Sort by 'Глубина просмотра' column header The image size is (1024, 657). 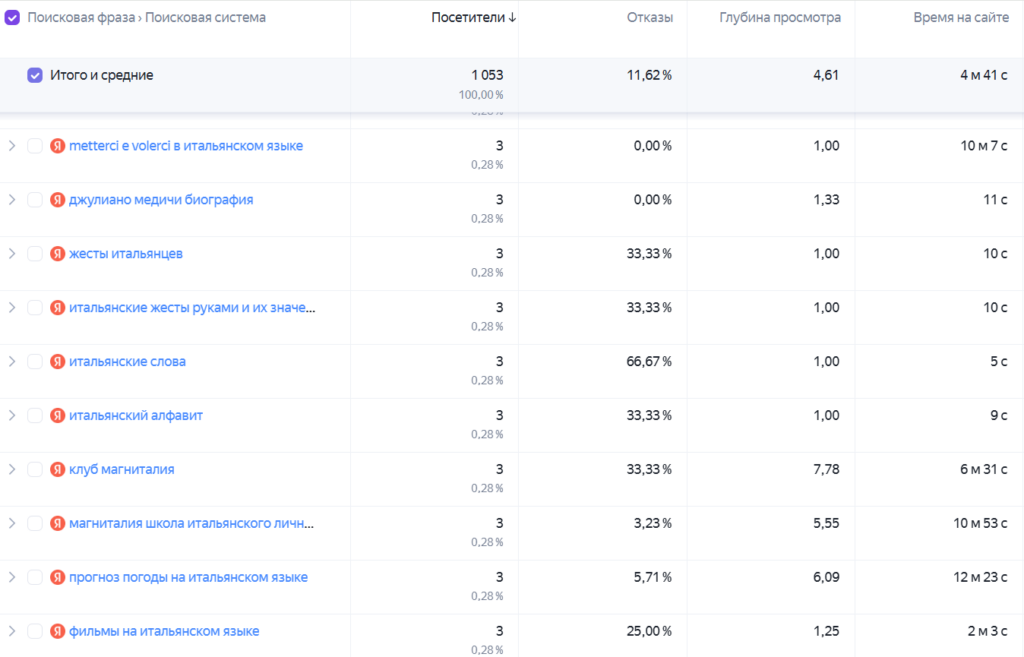(x=780, y=18)
